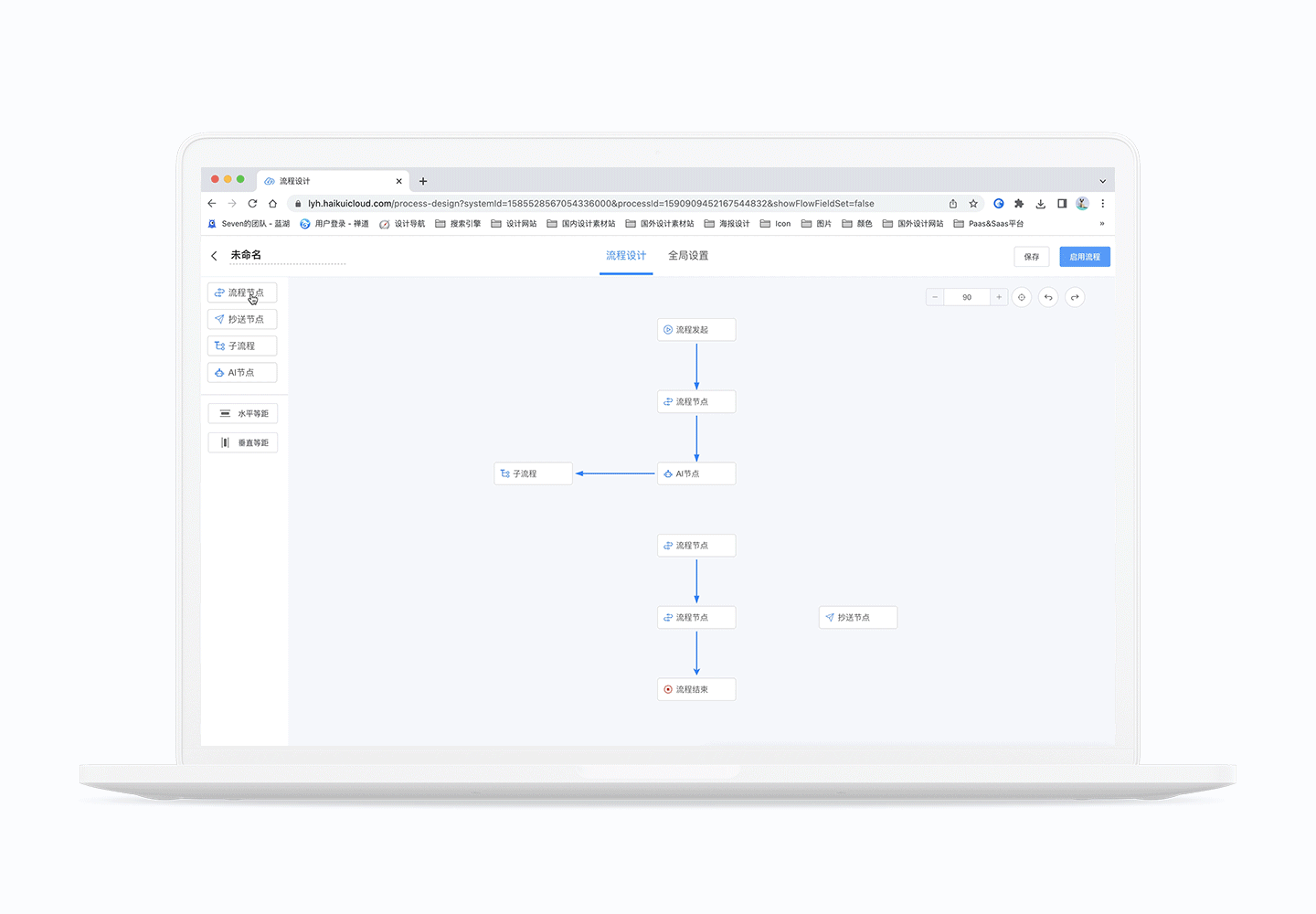
Task: Select the AI节点 node on the canvas
Action: tap(696, 473)
